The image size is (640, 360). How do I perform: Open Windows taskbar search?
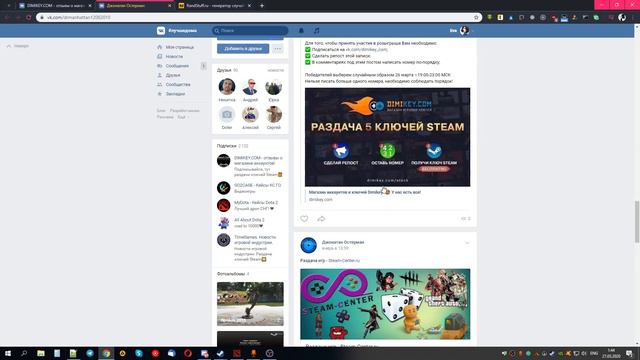click(x=24, y=353)
